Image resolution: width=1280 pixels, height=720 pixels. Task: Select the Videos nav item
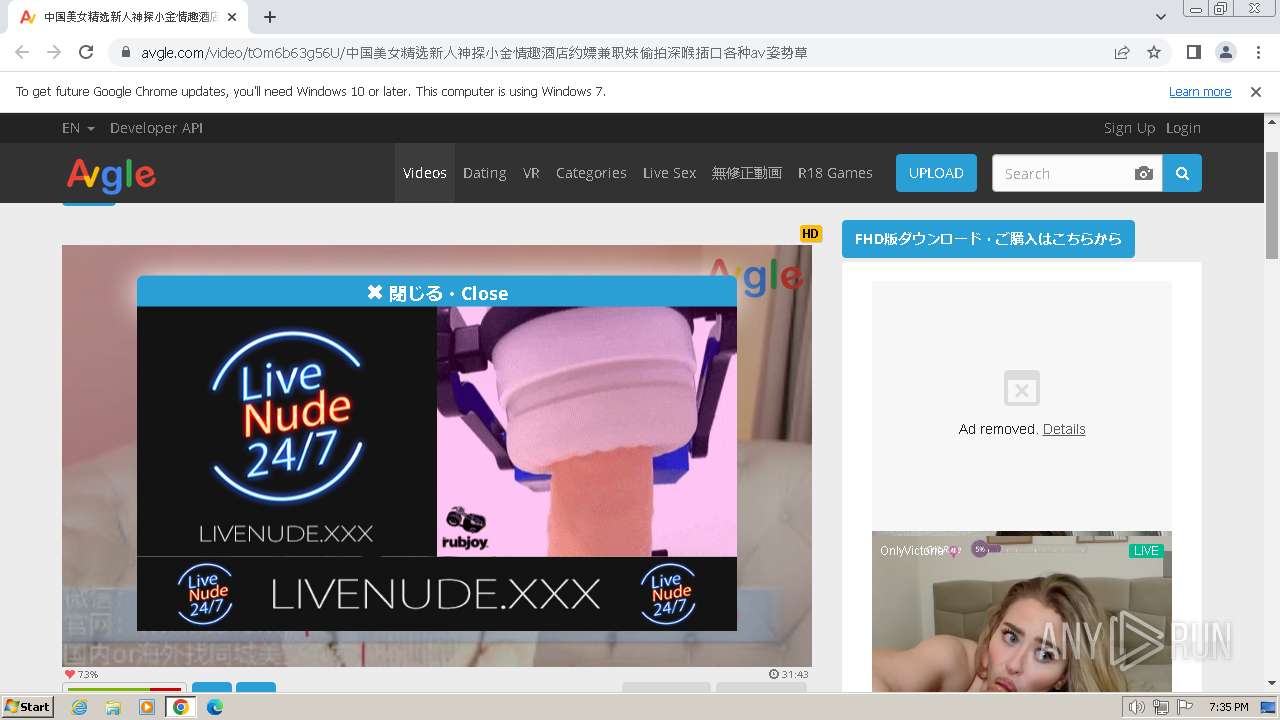click(x=425, y=173)
